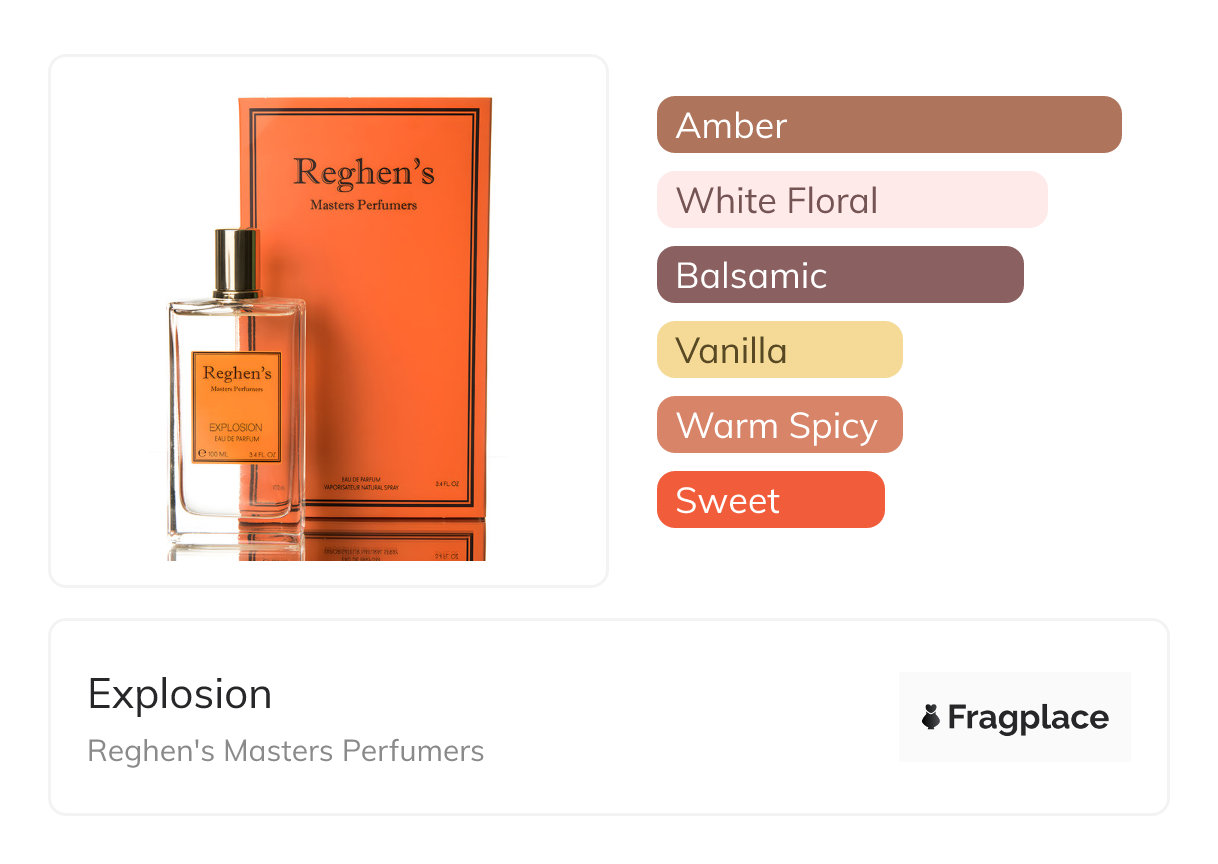Choose the Vanilla accord bar
This screenshot has width=1218, height=864.
click(780, 350)
